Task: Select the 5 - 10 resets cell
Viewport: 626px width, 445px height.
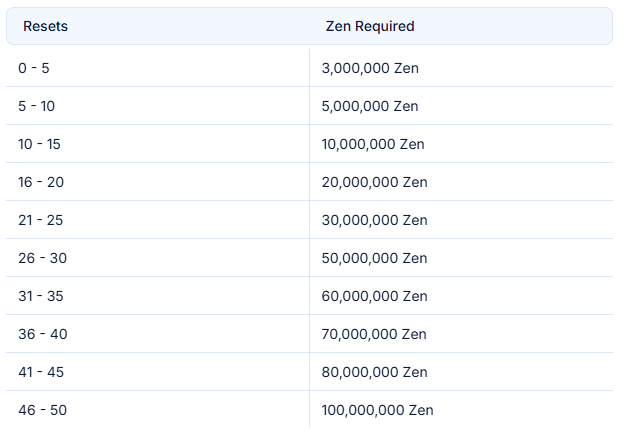Action: [37, 106]
